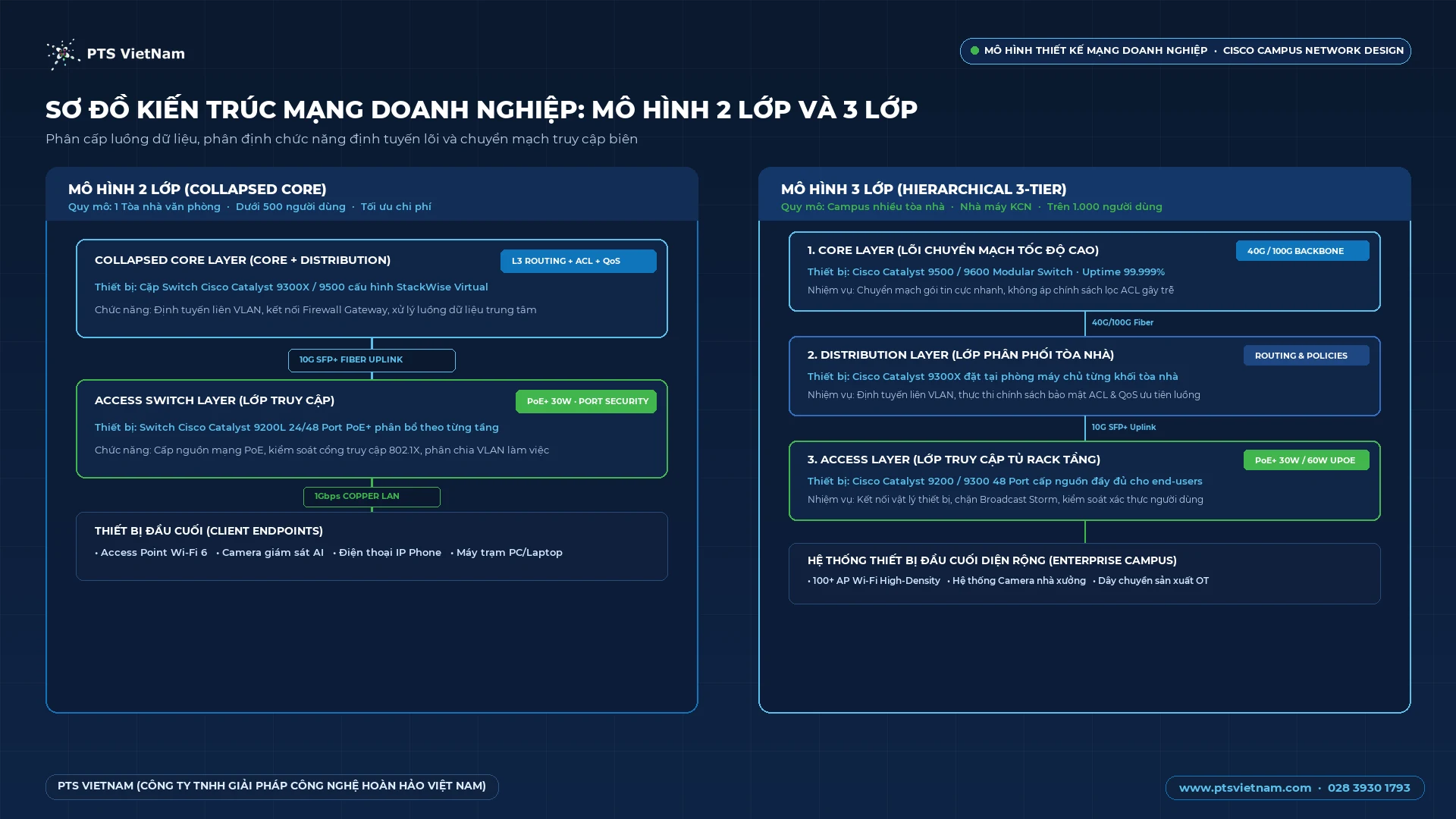Click the PoE+ 30W · PORT SECURITY badge
This screenshot has height=819, width=1456.
coord(586,401)
